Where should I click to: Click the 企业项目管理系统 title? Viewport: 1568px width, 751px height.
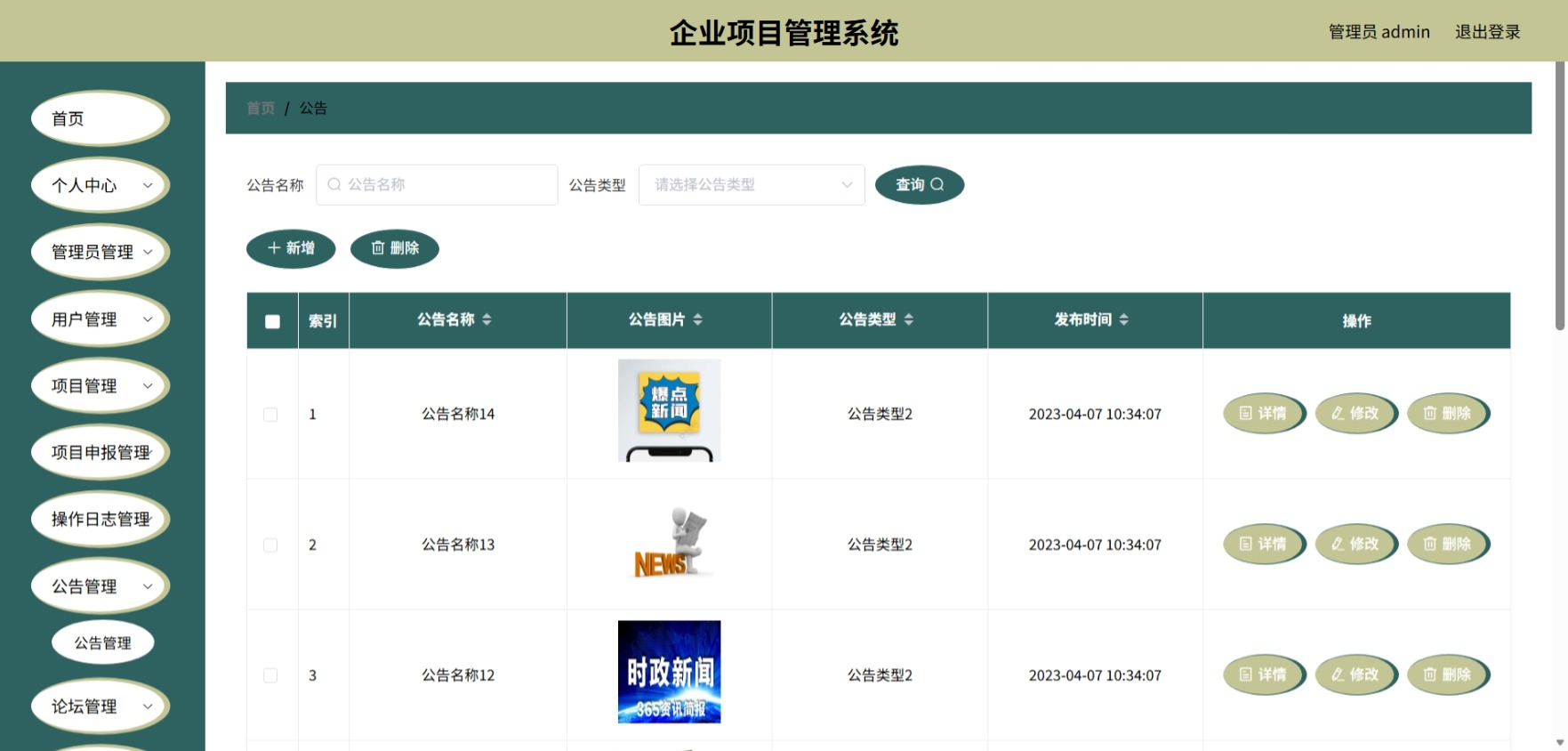click(784, 32)
